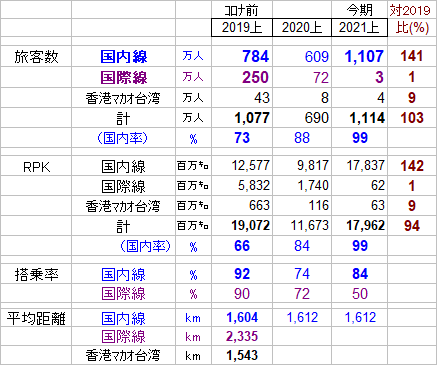
Task: Click the 43 passenger value
Action: (262, 98)
